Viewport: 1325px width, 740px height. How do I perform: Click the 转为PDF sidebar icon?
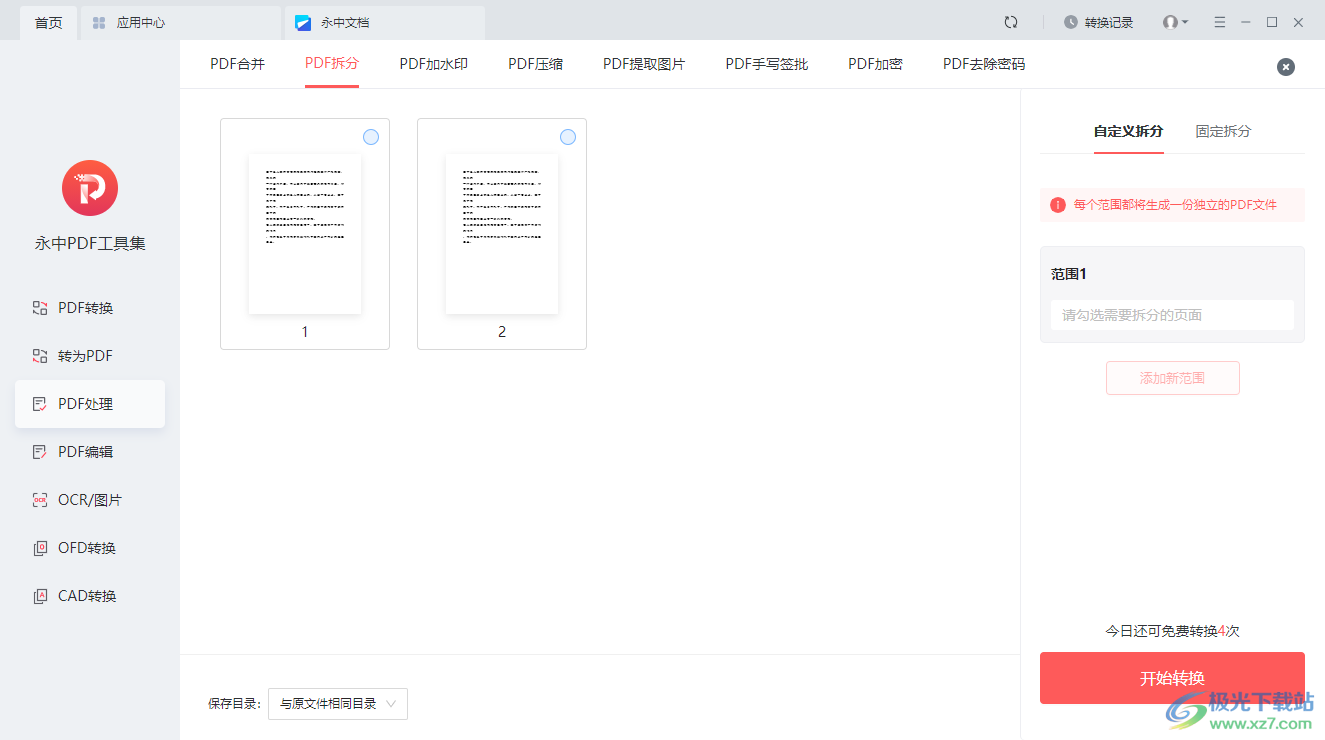(40, 356)
